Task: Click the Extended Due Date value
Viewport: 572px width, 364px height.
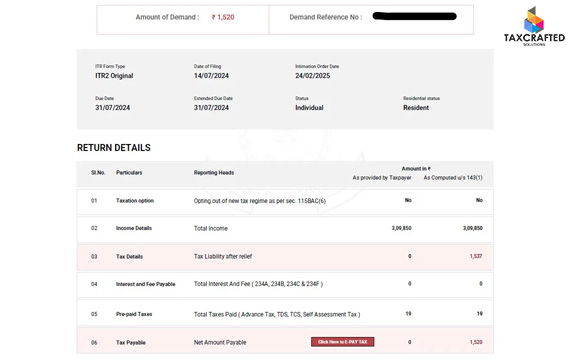Action: 211,108
